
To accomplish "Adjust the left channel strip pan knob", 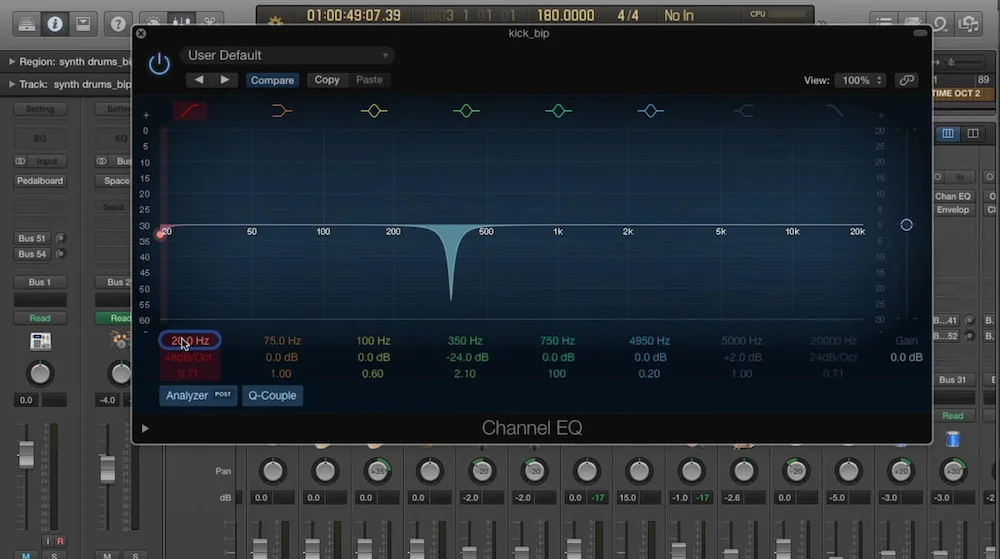I will coord(40,374).
